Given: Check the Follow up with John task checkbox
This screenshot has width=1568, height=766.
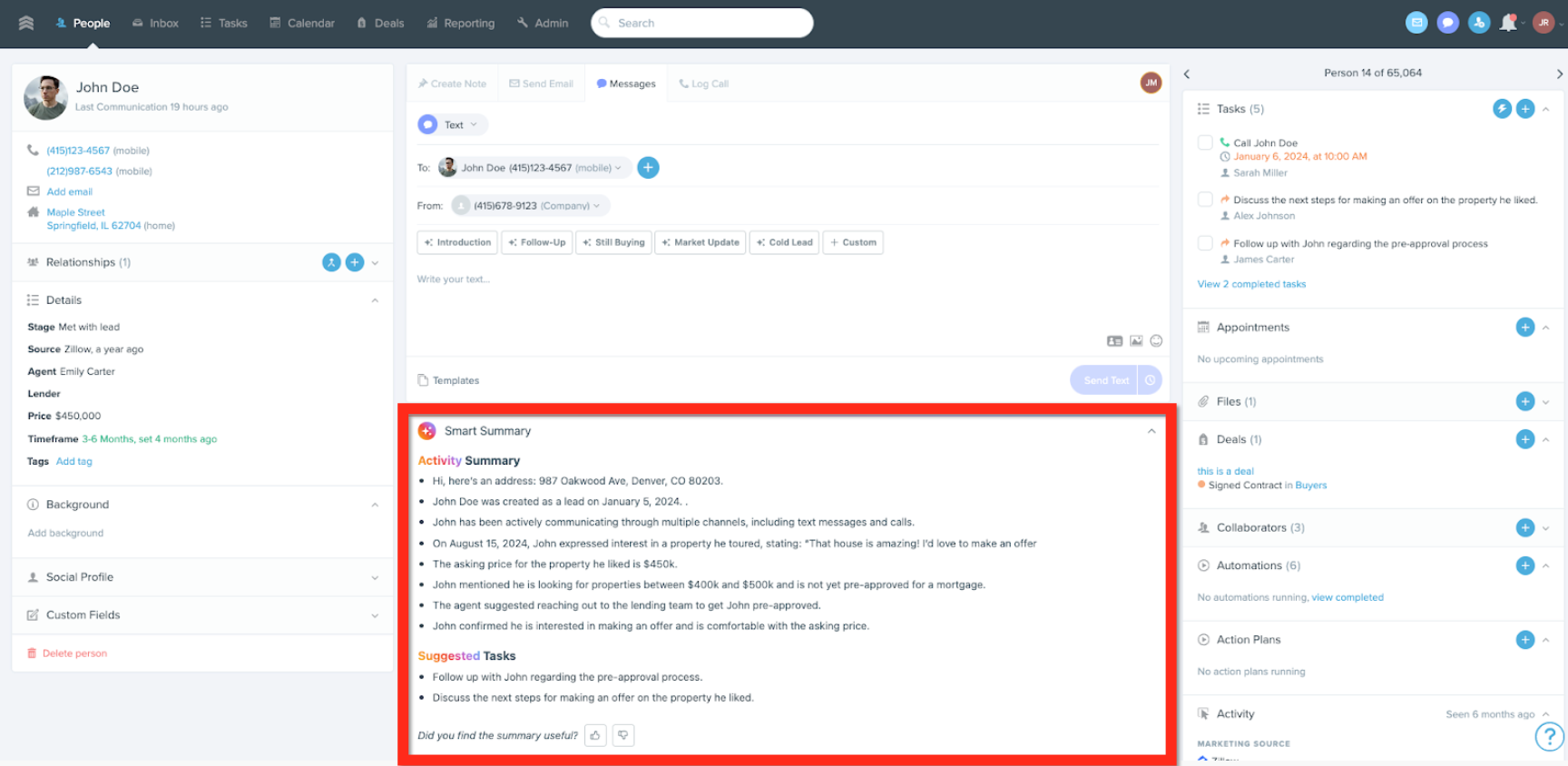Looking at the screenshot, I should point(1205,243).
